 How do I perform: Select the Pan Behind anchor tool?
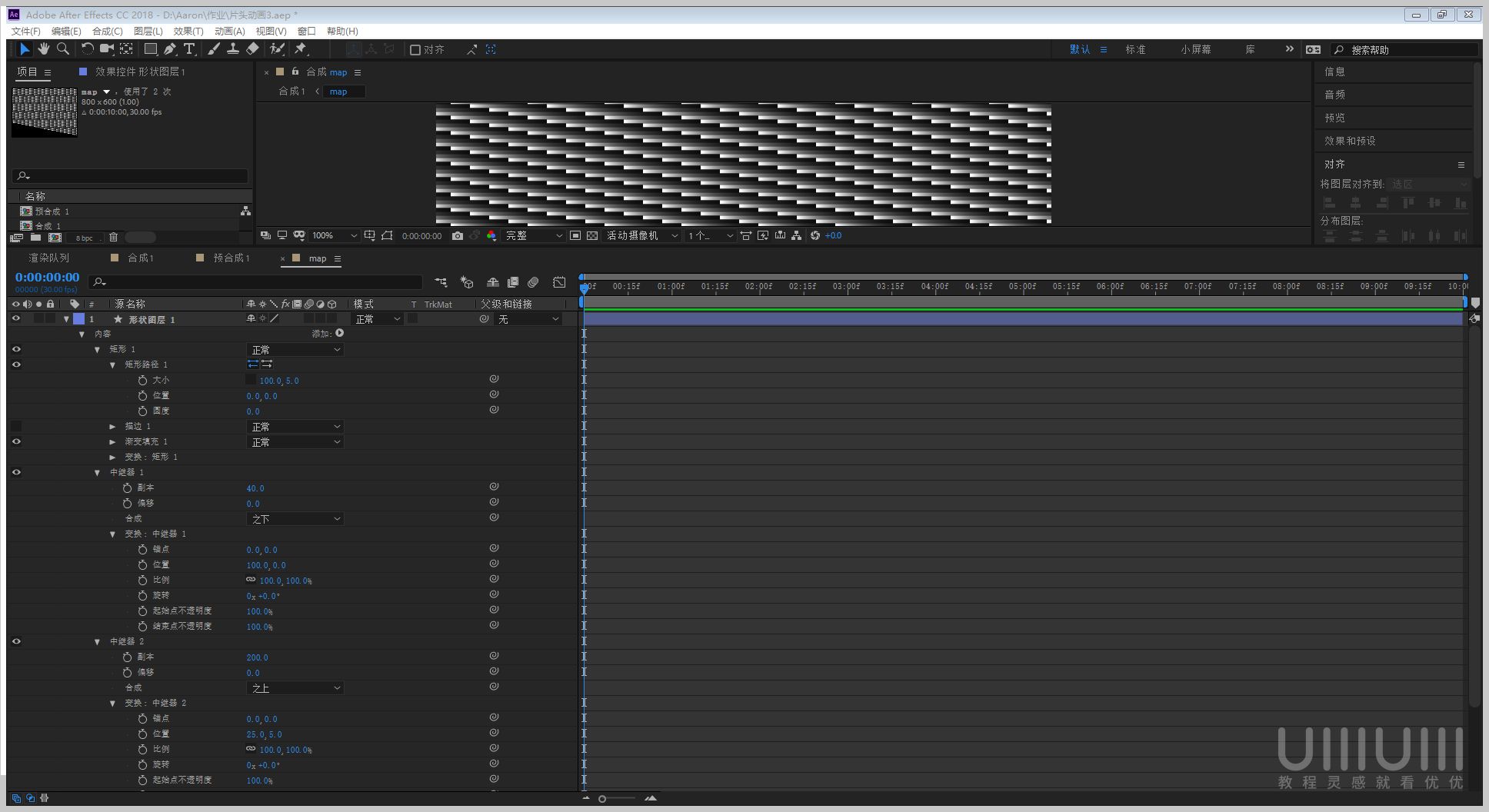coord(126,49)
